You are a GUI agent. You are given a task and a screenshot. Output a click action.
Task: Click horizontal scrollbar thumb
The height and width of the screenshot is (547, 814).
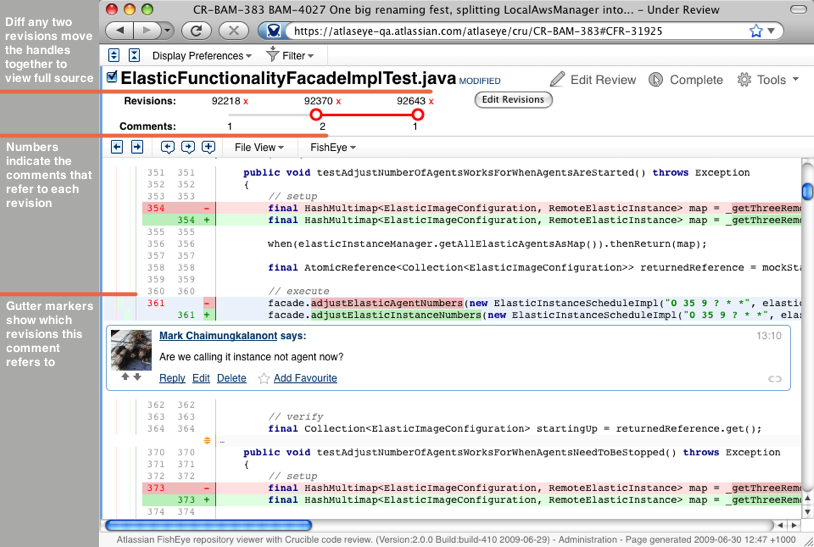(208, 525)
